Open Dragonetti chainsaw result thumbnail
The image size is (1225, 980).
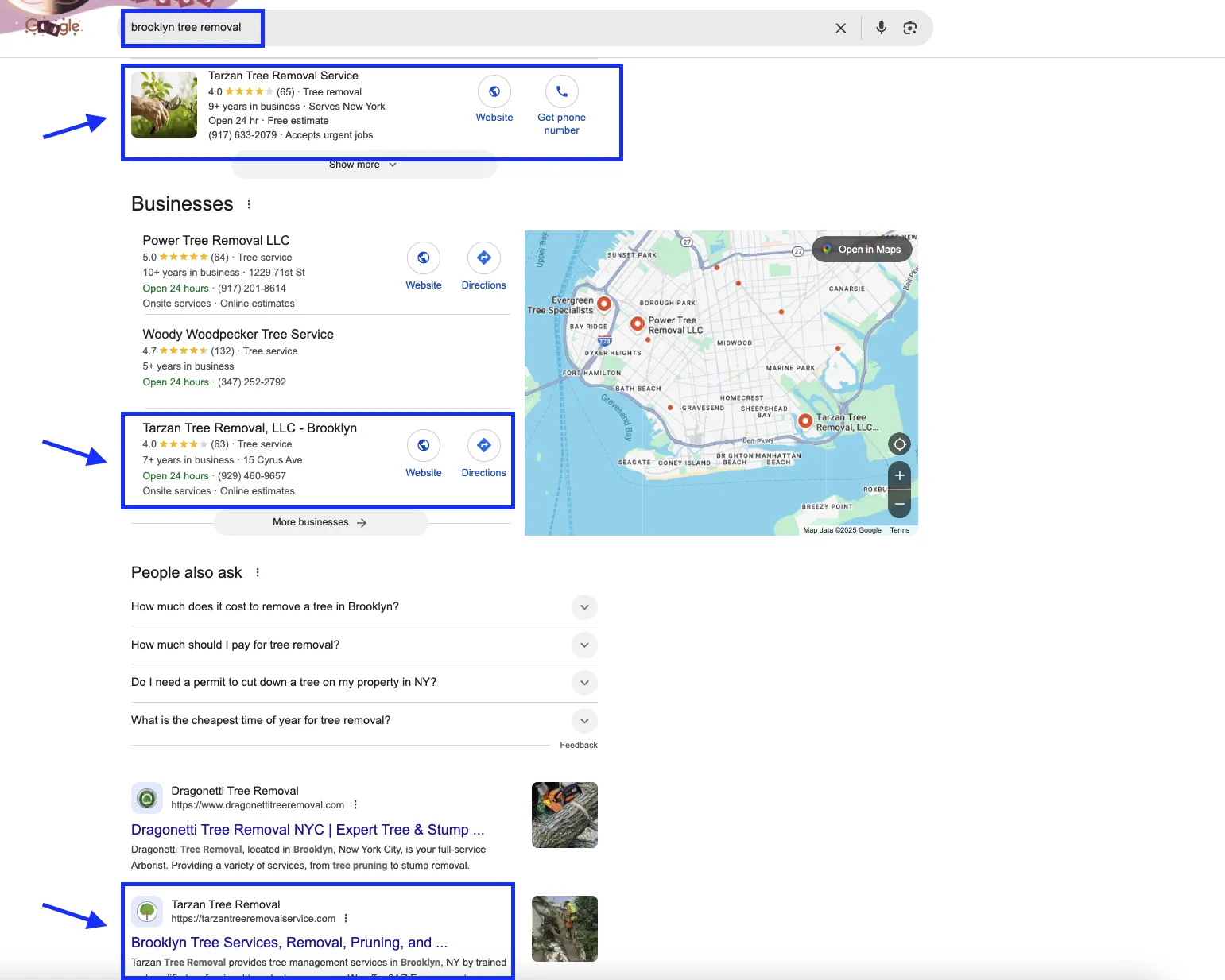(x=564, y=815)
